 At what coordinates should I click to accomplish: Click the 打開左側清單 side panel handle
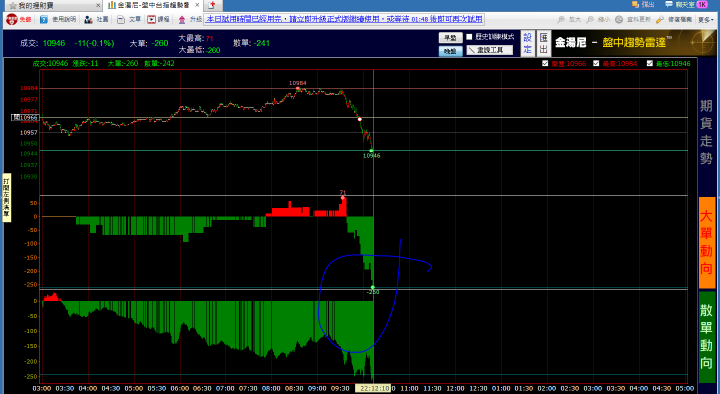point(6,197)
